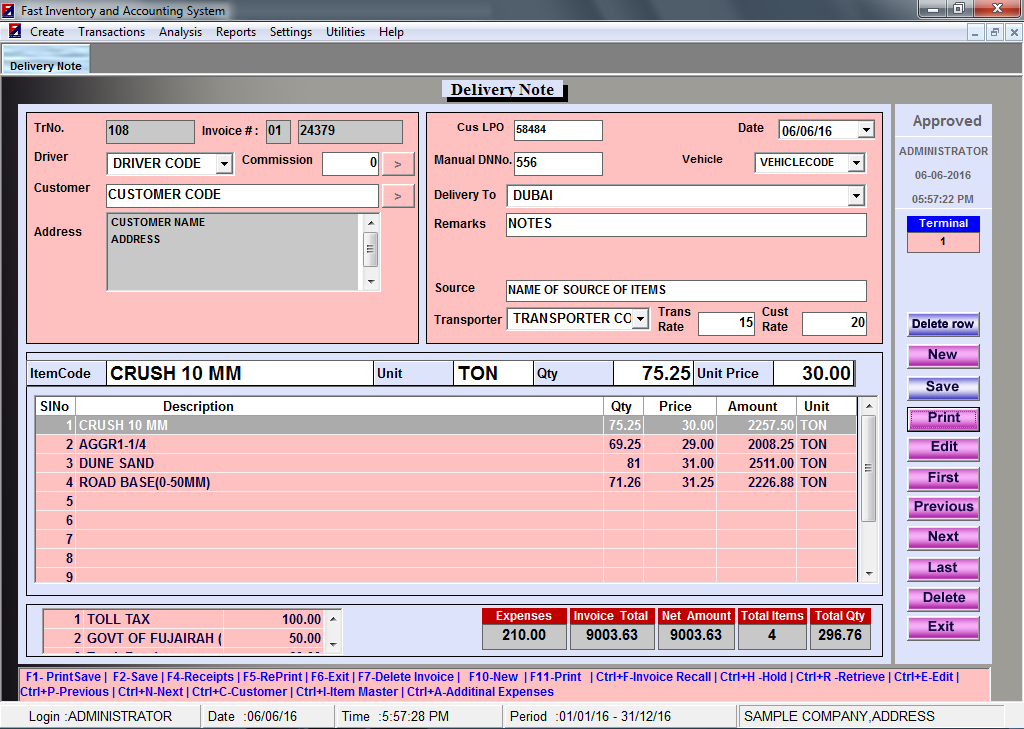The height and width of the screenshot is (729, 1024).
Task: Expand the Vehicle code dropdown
Action: pyautogui.click(x=856, y=162)
